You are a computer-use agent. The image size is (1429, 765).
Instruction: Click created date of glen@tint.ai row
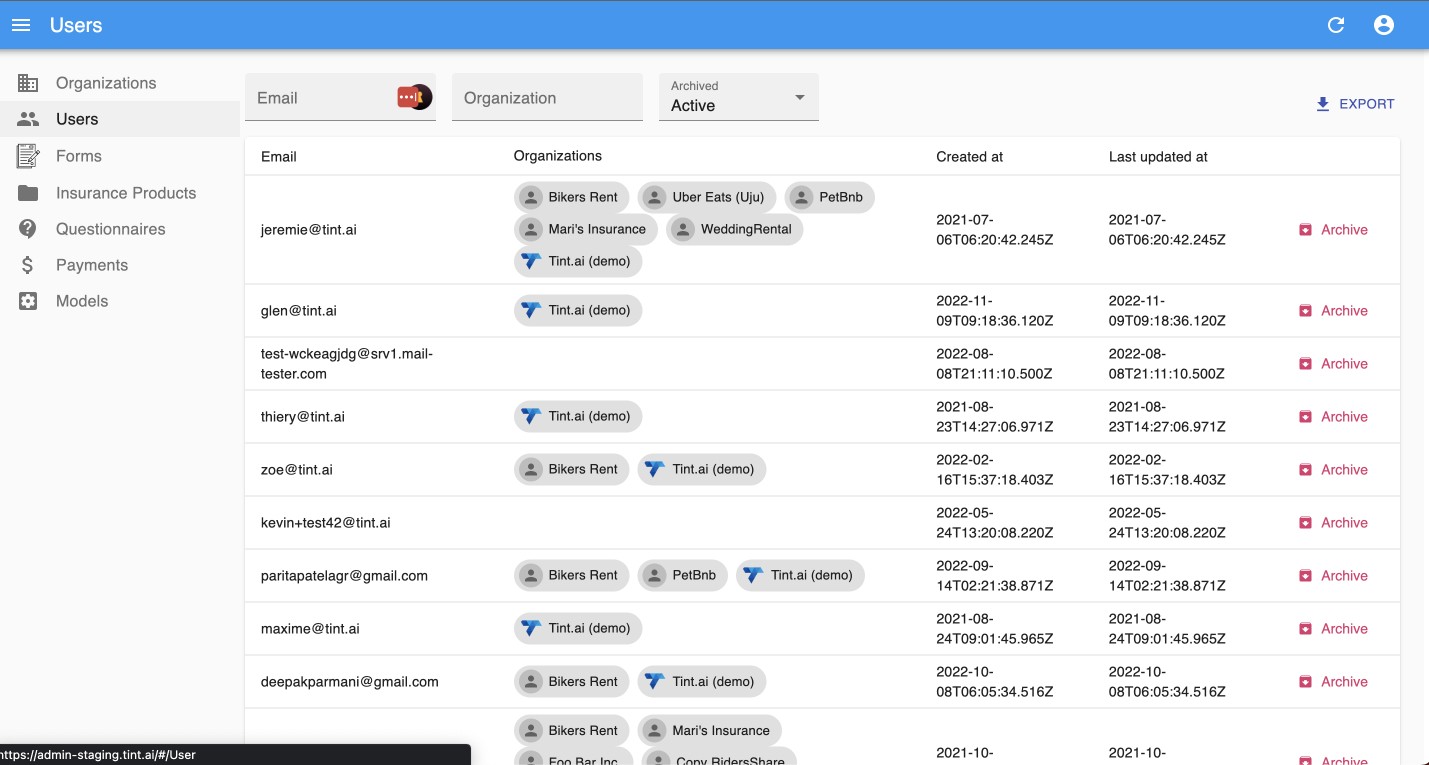[995, 311]
